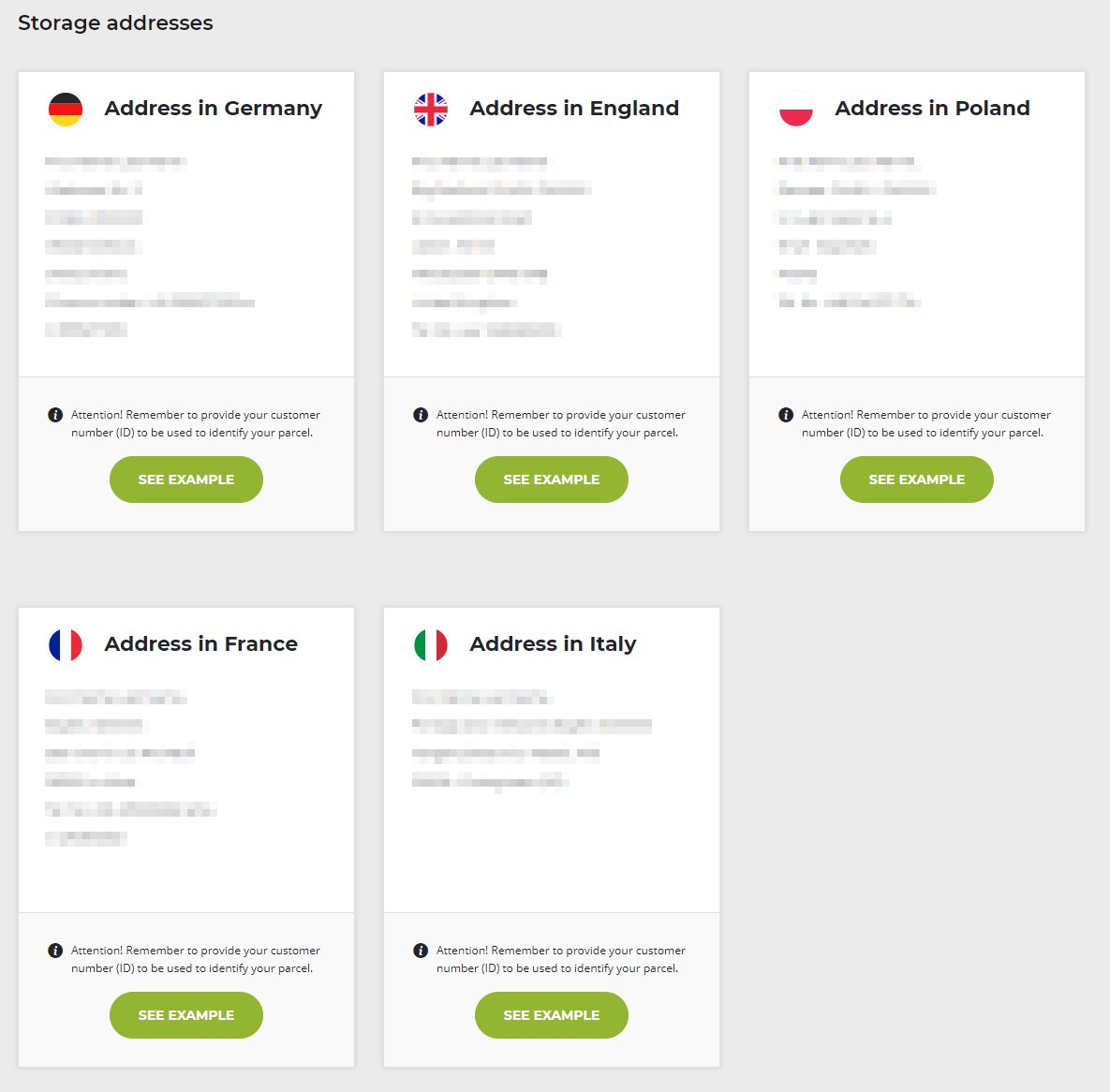Click the info icon in France card
Screen dimensions: 1110x1092
pos(55,951)
